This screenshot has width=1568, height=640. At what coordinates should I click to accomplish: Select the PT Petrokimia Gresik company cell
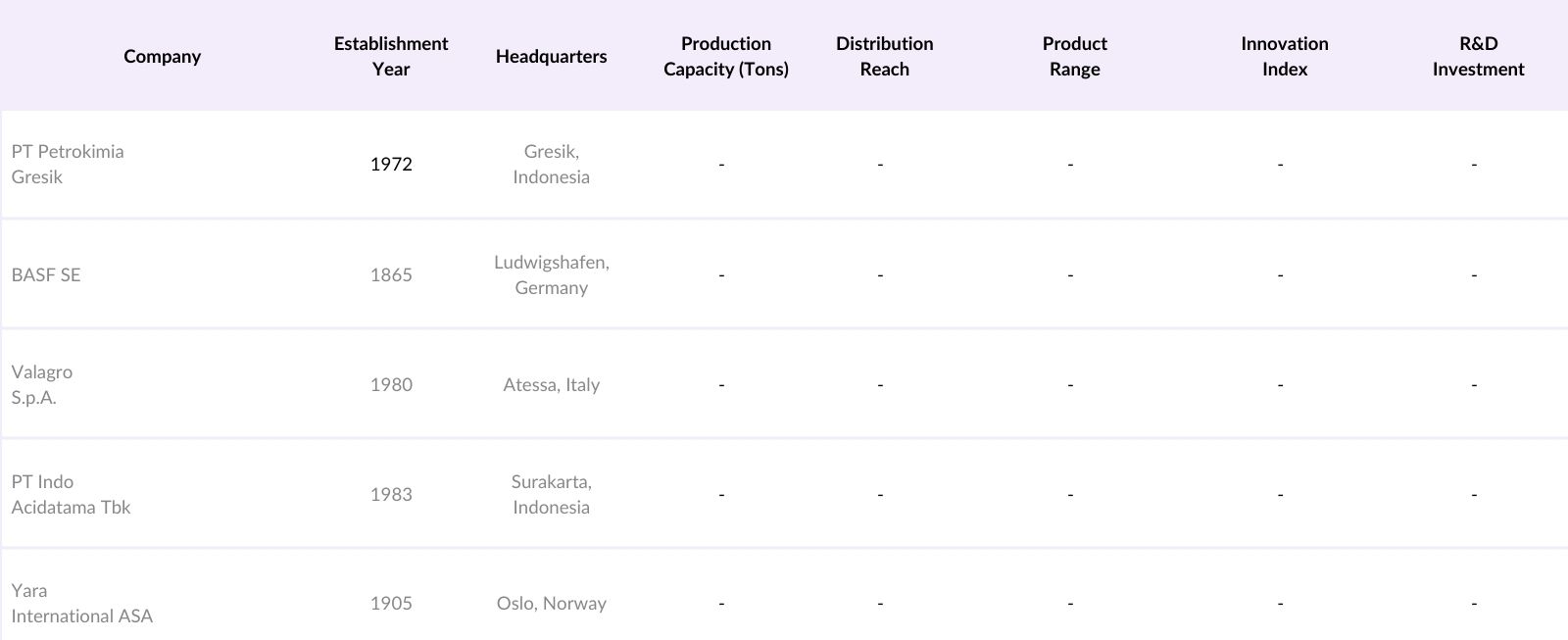[x=68, y=165]
